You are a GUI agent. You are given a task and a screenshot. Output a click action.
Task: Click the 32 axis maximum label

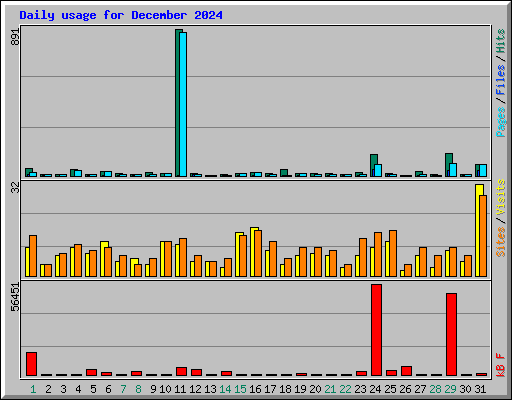[x=15, y=188]
